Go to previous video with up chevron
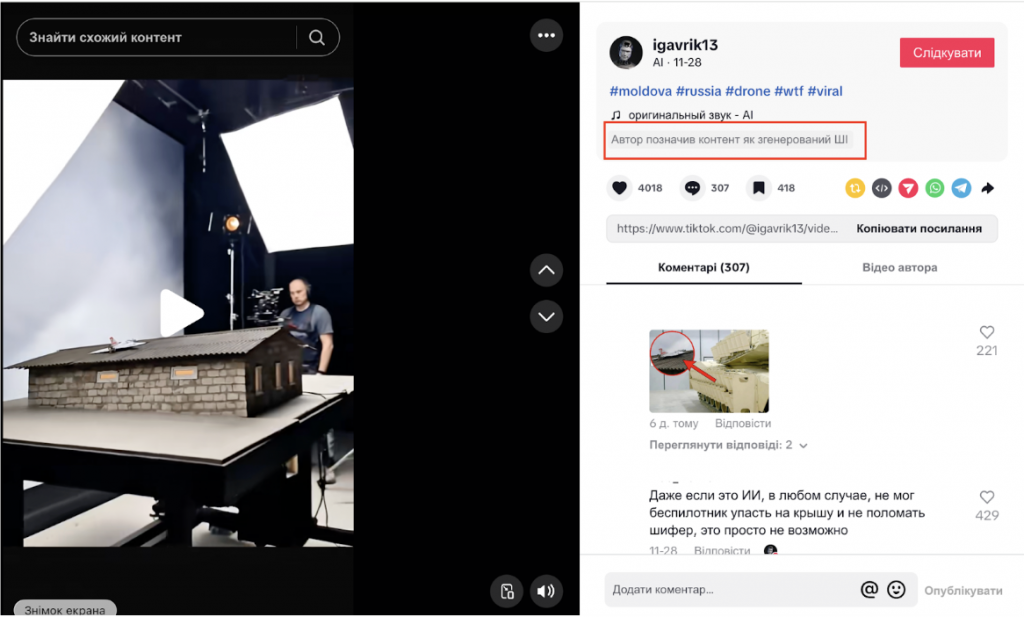This screenshot has height=617, width=1024. 545,270
